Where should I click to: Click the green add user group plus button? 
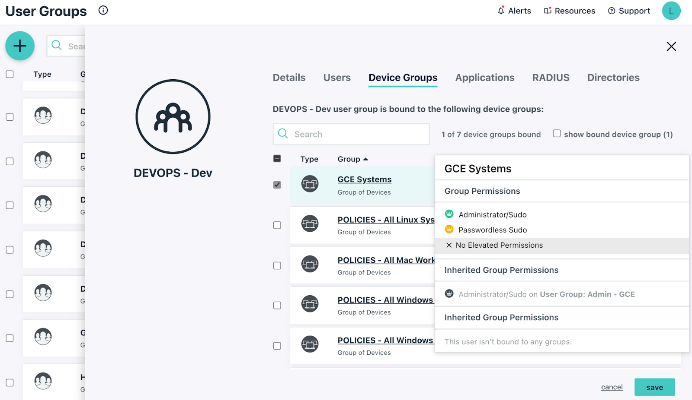click(20, 45)
